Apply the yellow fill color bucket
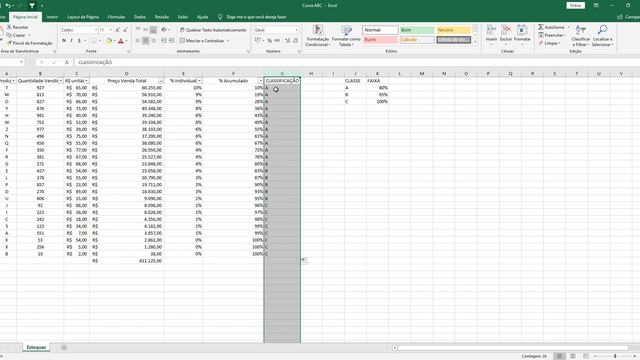Image resolution: width=640 pixels, height=360 pixels. click(x=109, y=41)
